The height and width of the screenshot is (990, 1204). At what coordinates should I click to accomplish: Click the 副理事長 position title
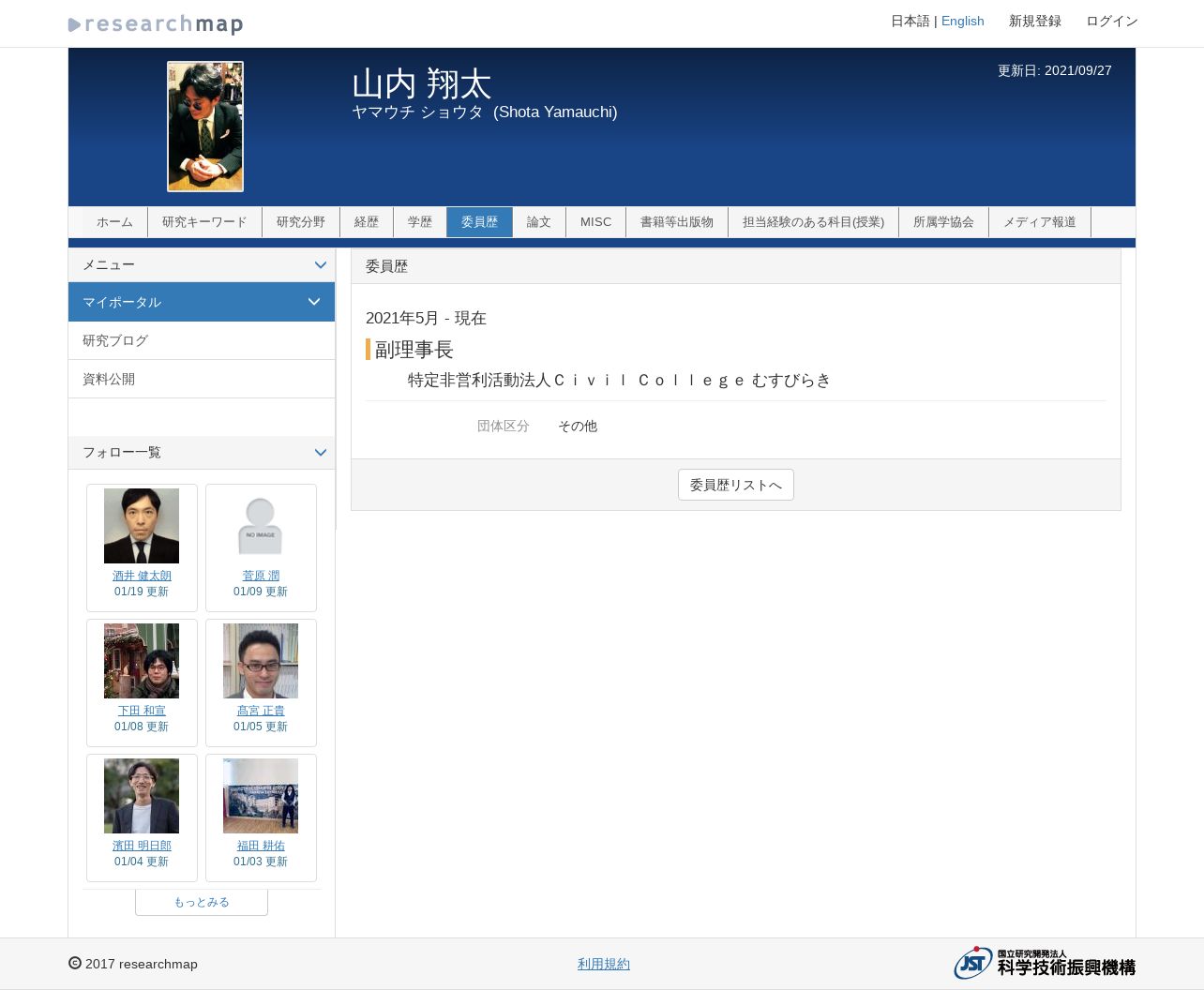click(x=414, y=350)
